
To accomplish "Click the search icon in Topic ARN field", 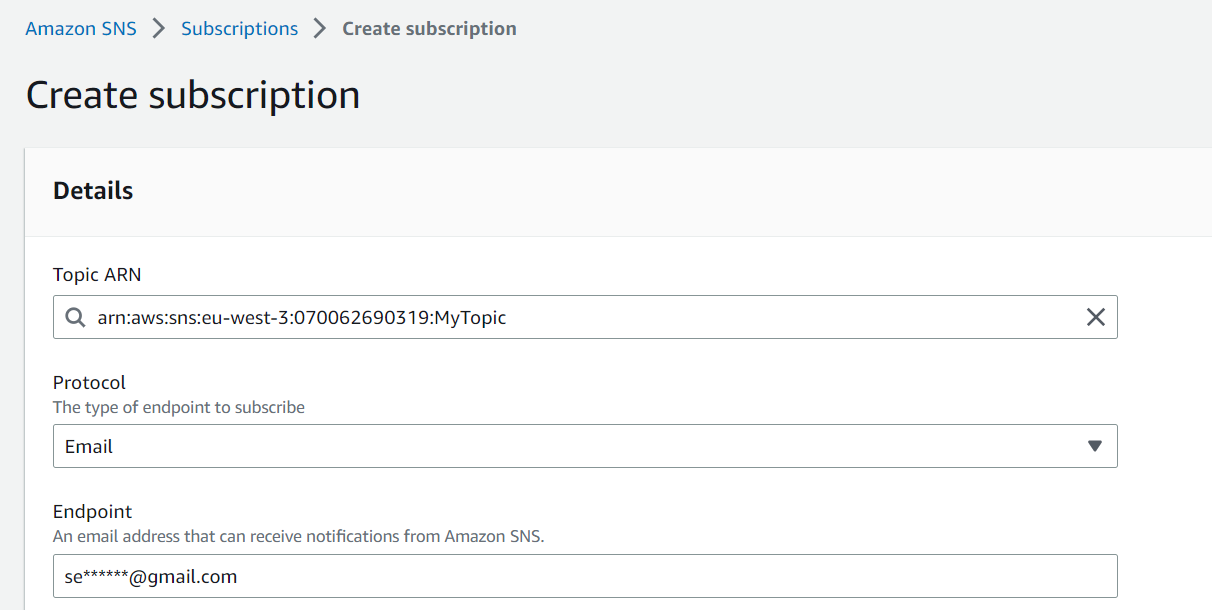I will pyautogui.click(x=75, y=318).
